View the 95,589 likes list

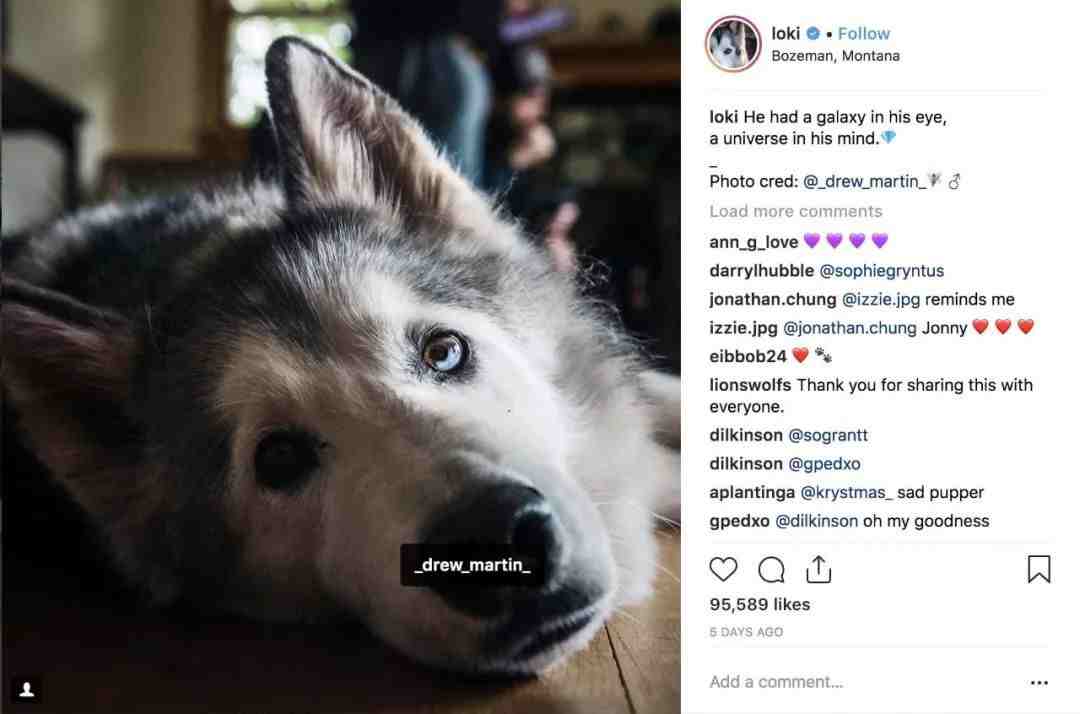point(760,604)
